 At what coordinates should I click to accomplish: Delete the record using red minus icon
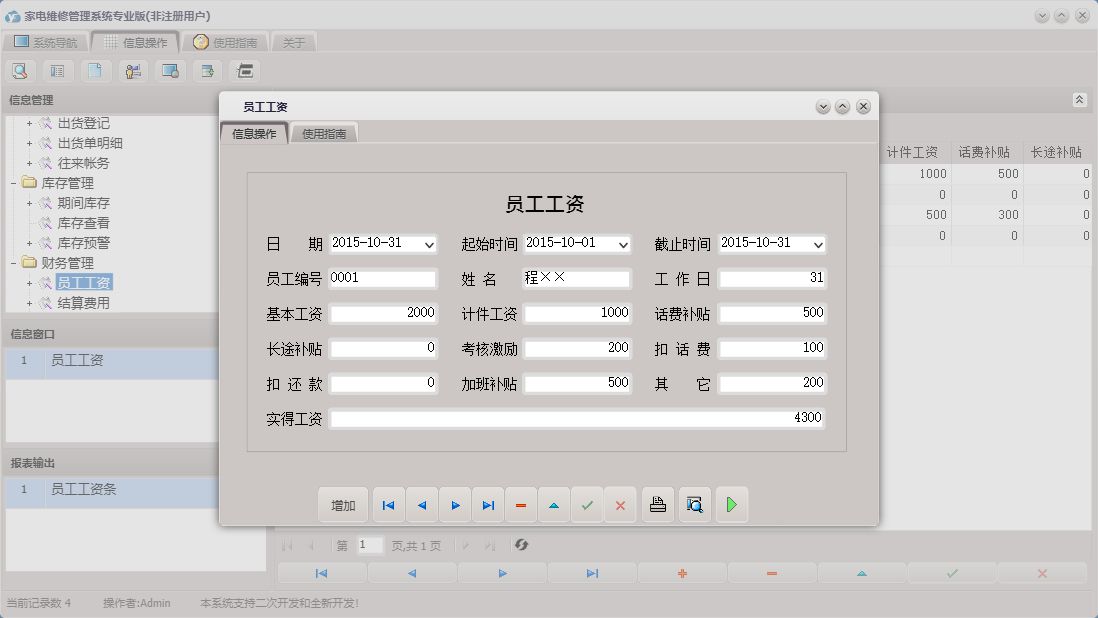click(520, 505)
